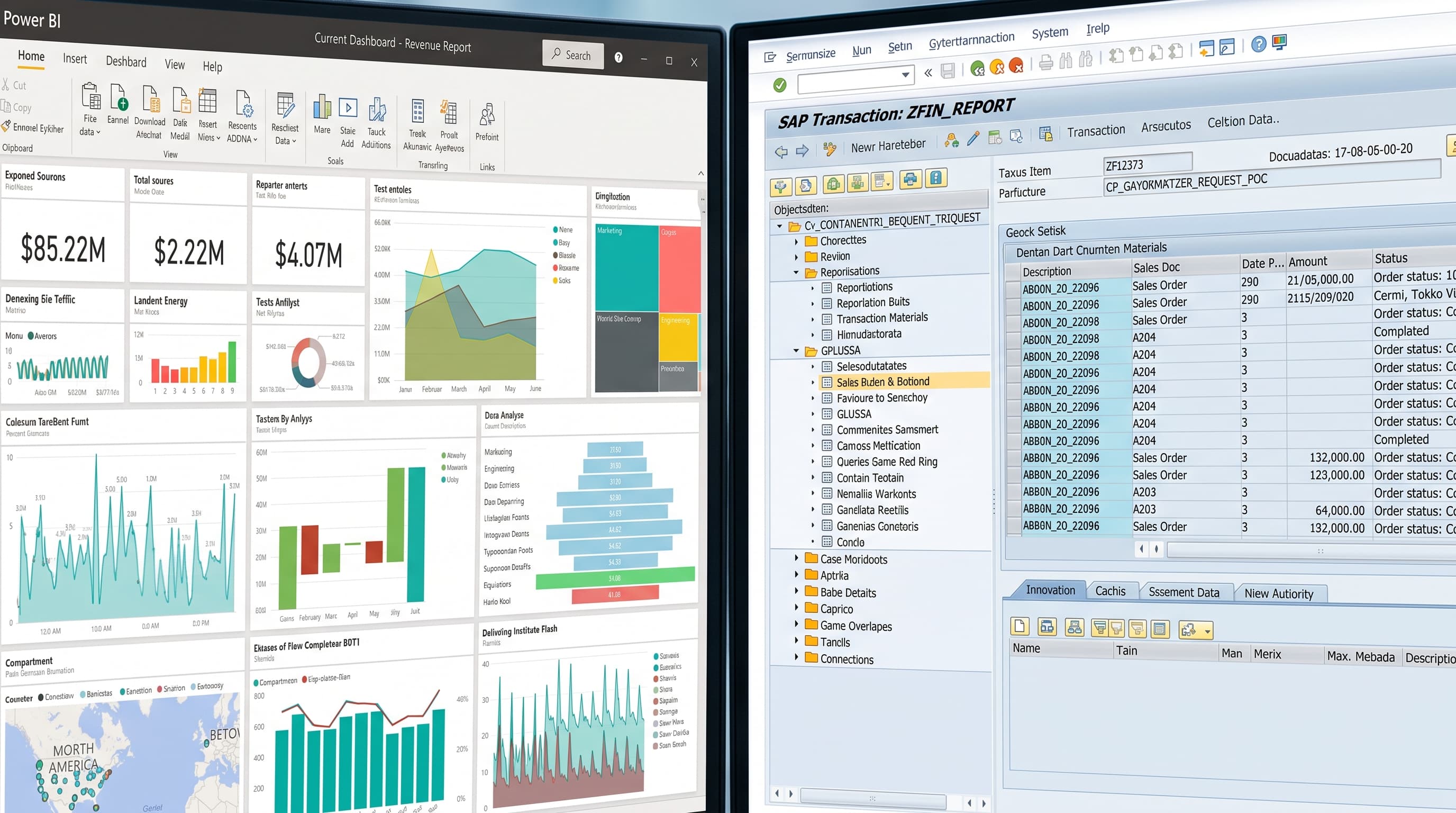Switch to the Insert tab in Power BI
This screenshot has width=1456, height=813.
(x=75, y=59)
